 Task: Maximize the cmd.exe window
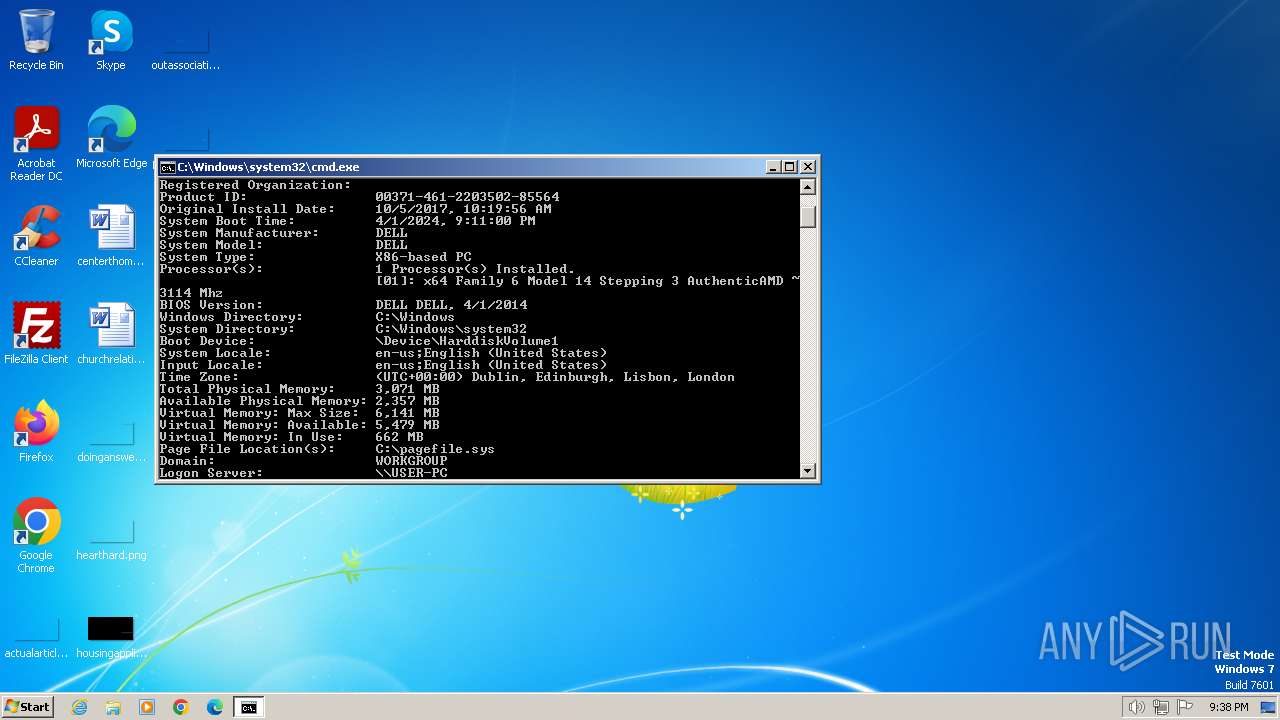pos(790,167)
